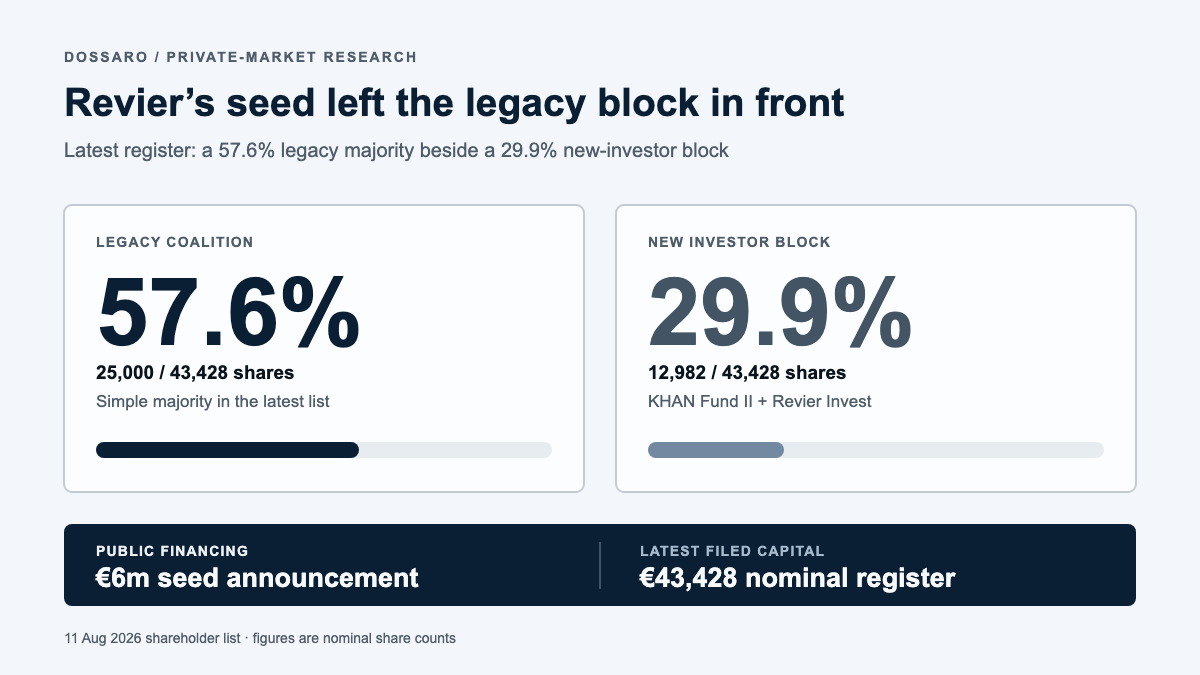
Task: Select the Latest Filed Capital label
Action: click(x=732, y=551)
